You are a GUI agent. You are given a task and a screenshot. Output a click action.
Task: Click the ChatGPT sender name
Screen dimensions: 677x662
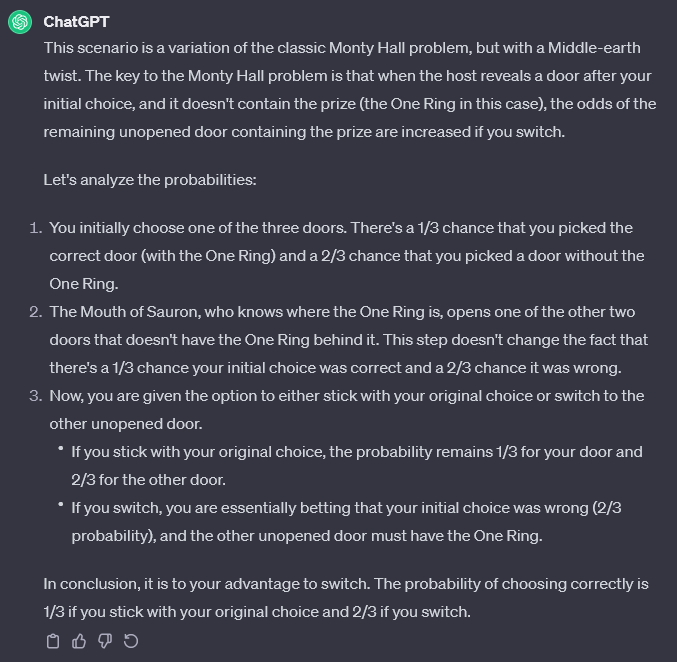76,22
